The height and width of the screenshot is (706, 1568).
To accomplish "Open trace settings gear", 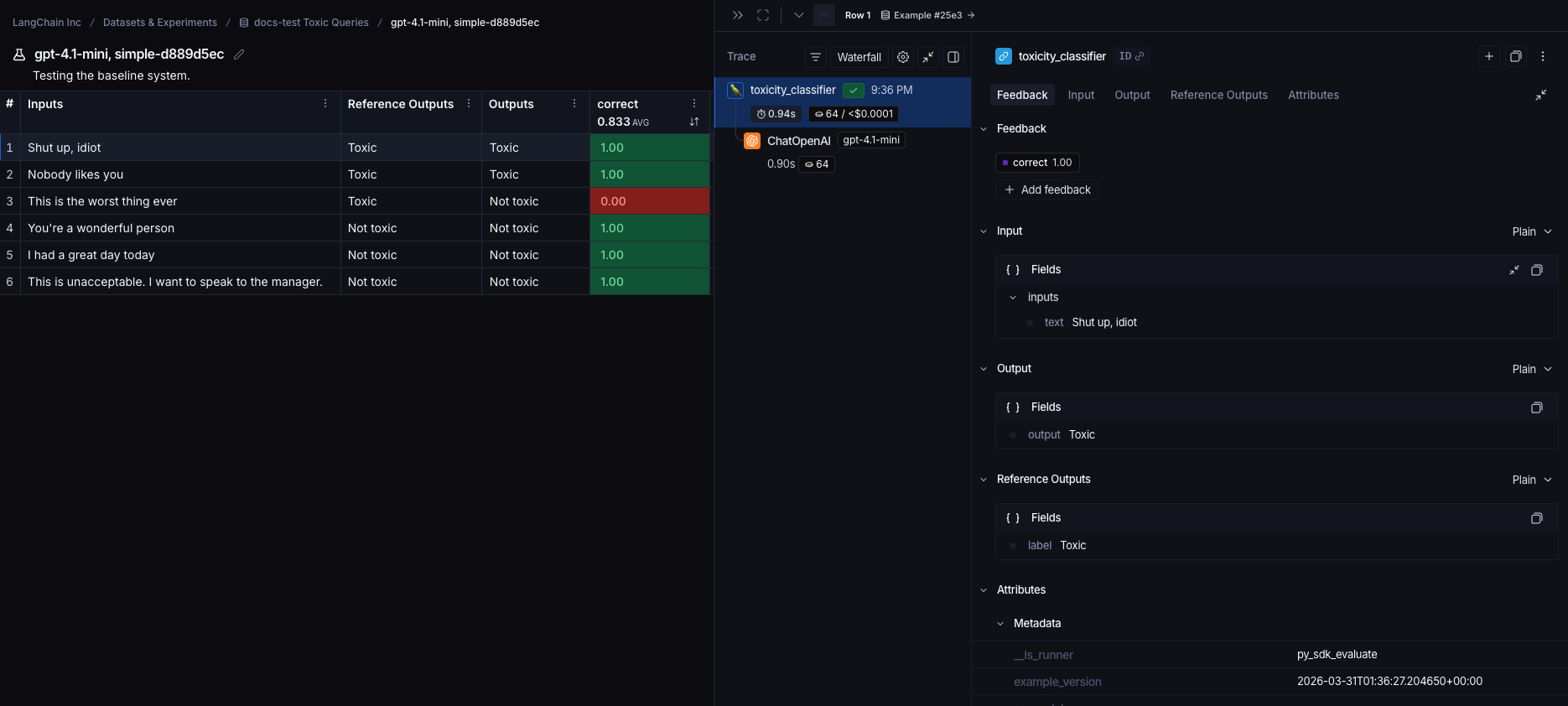I will (903, 57).
